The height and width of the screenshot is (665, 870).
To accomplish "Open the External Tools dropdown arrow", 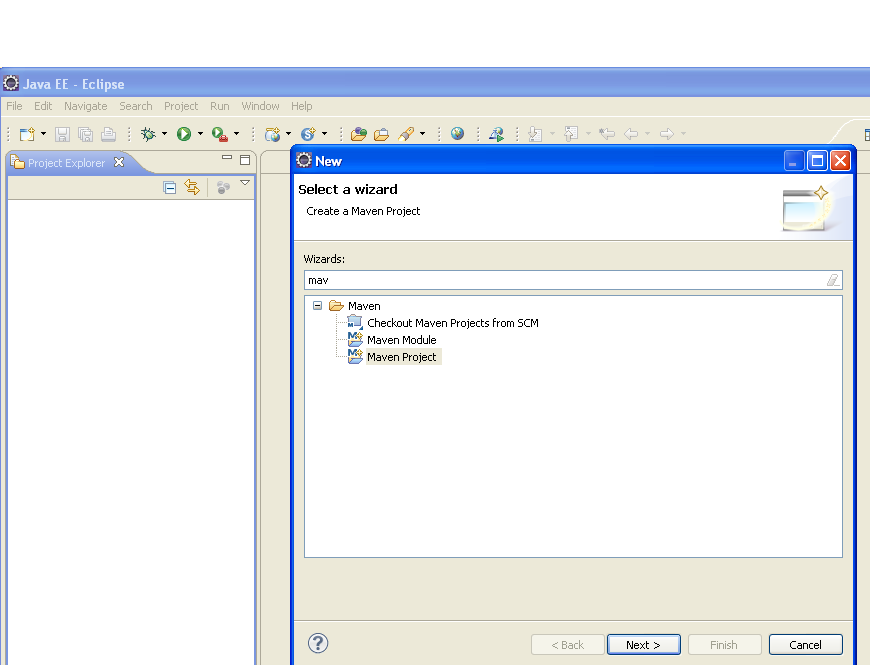I will coord(236,134).
